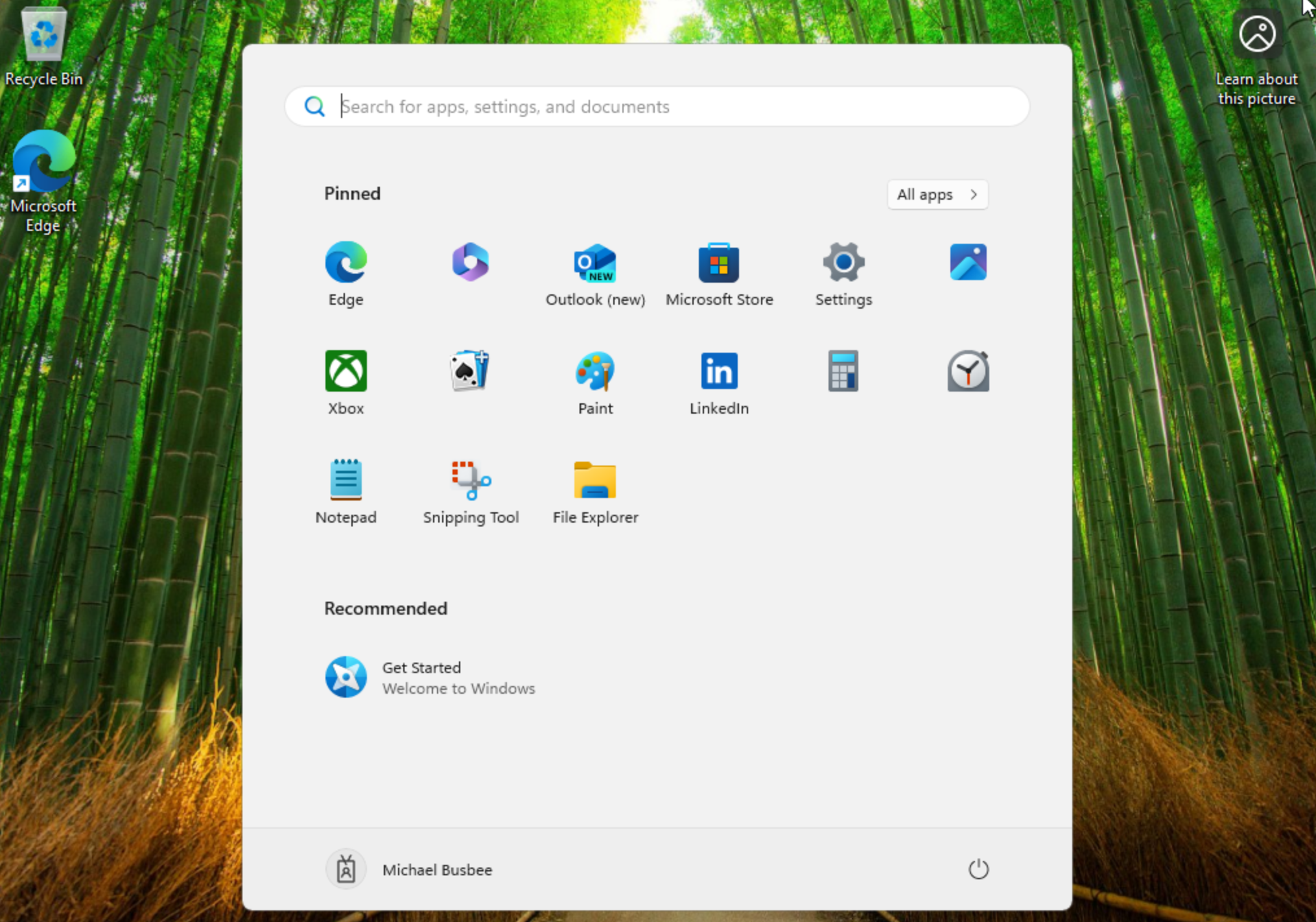Screen dimensions: 1316x922
Task: Click the search input field
Action: coord(656,106)
